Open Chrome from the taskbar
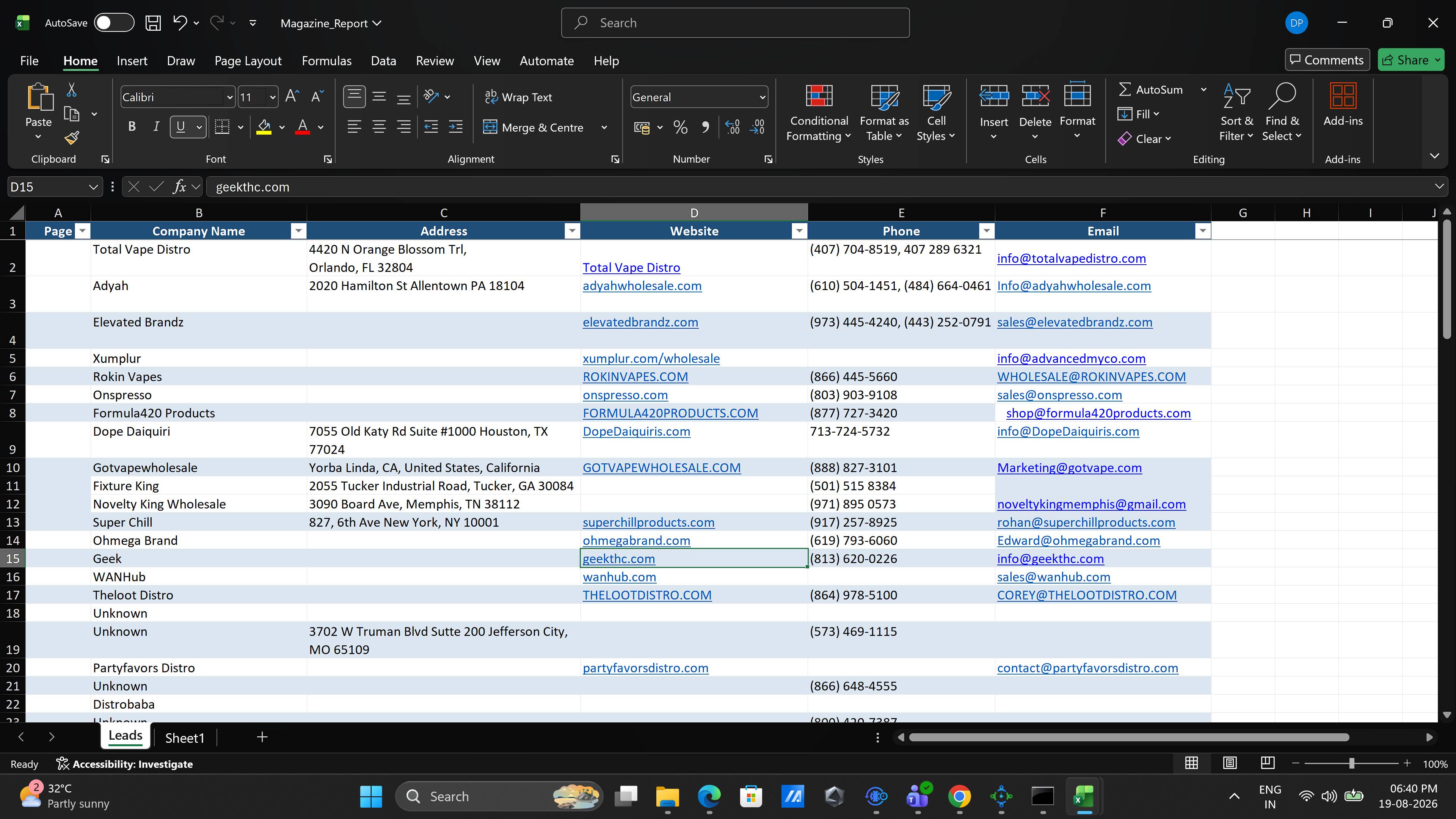1456x819 pixels. 959,796
